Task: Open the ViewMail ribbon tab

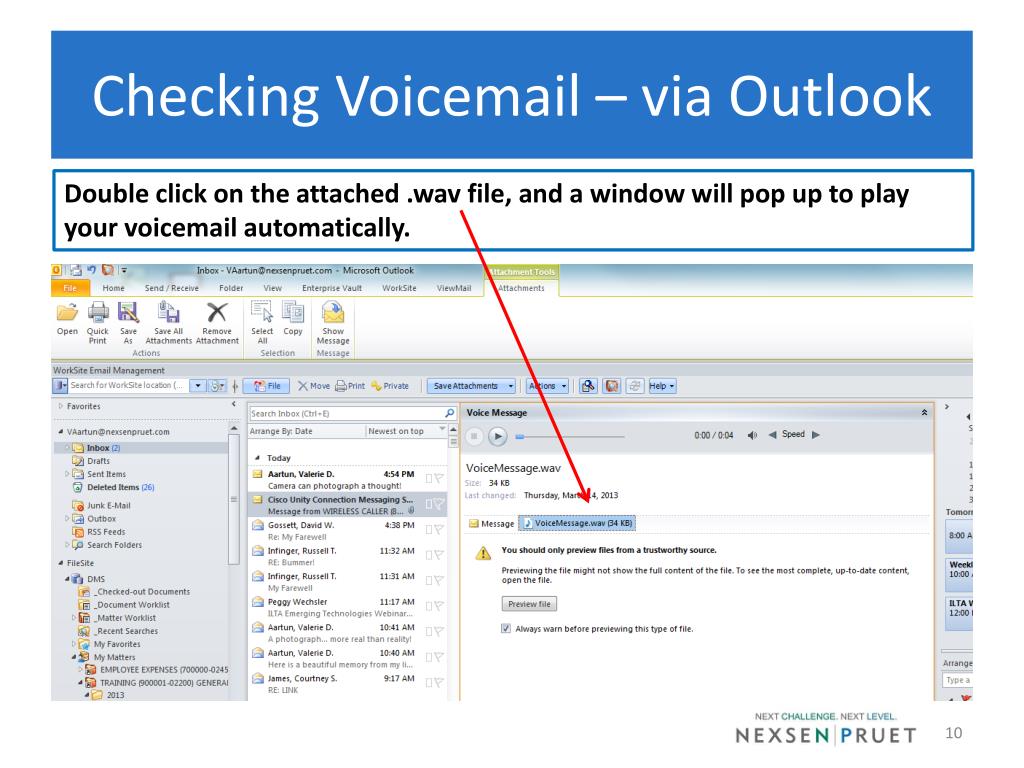Action: tap(454, 288)
